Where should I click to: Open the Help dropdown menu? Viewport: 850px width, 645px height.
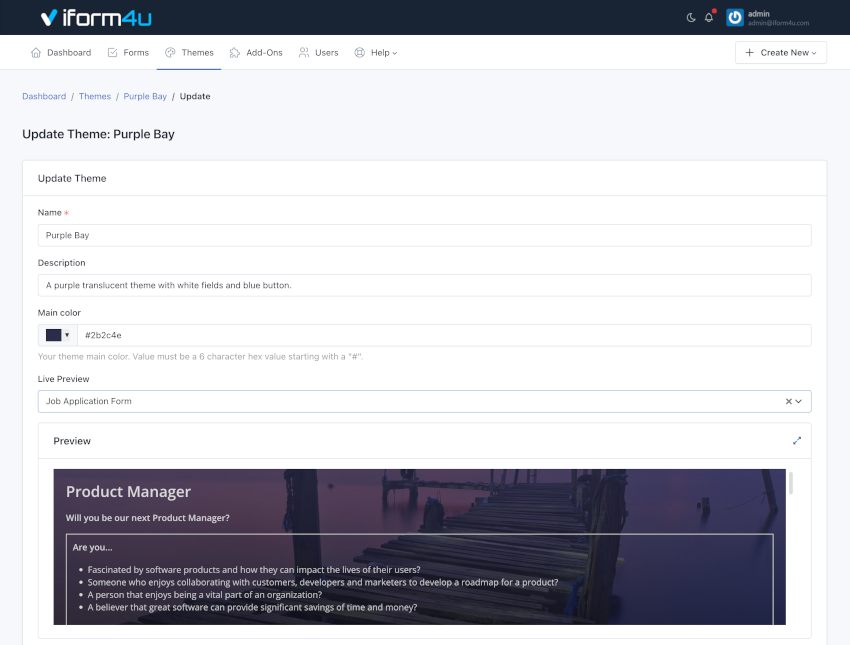click(x=377, y=52)
